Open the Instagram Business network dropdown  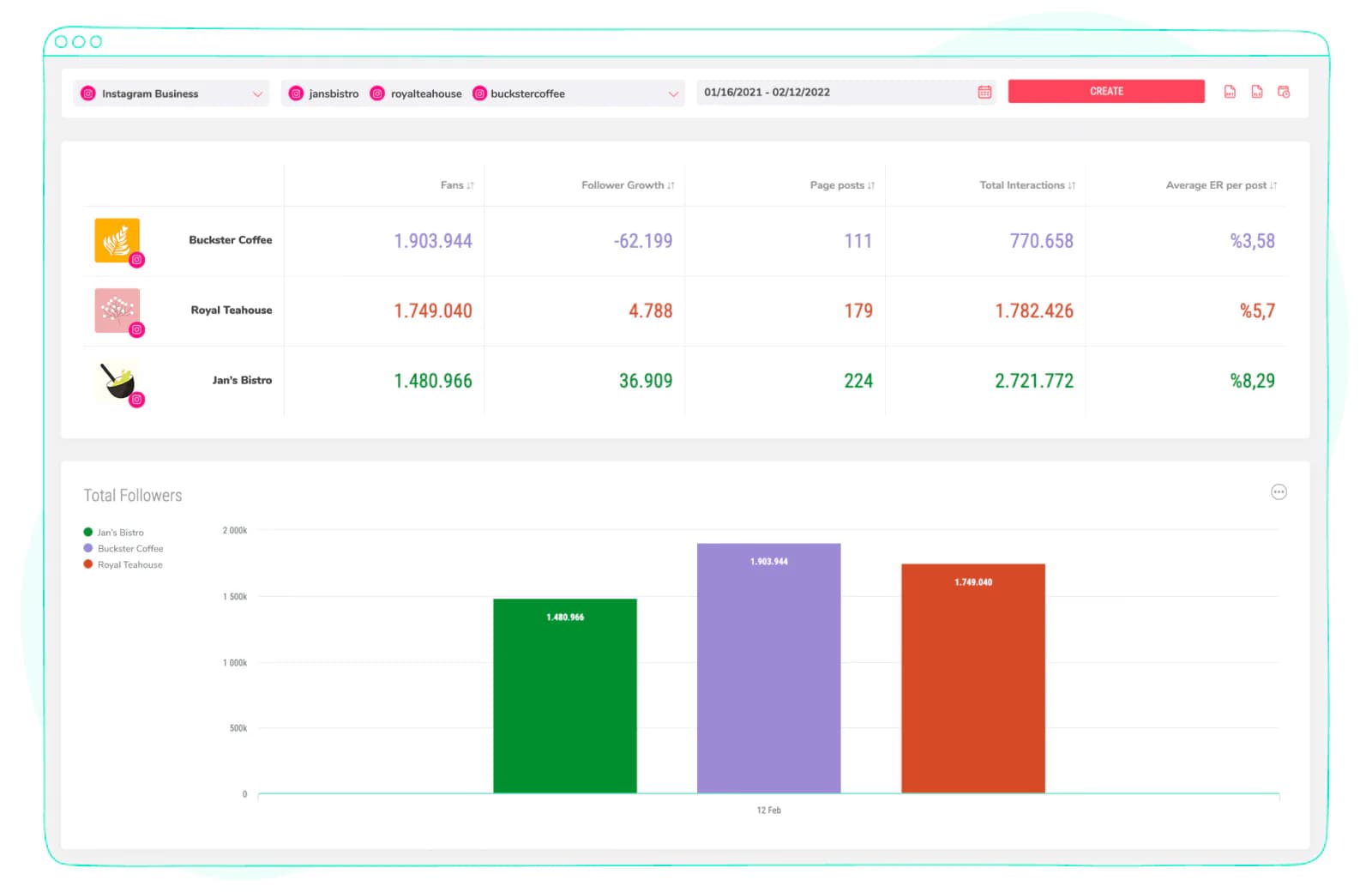171,93
